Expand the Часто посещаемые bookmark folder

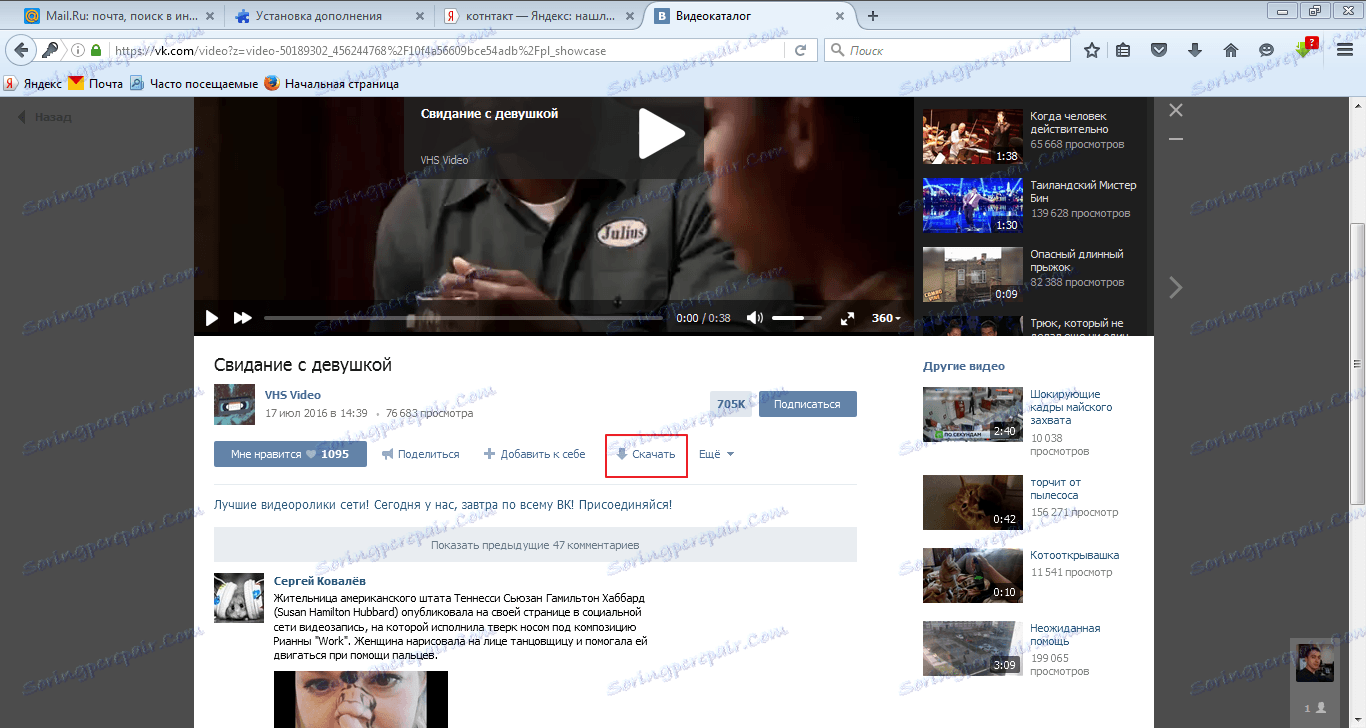point(194,84)
